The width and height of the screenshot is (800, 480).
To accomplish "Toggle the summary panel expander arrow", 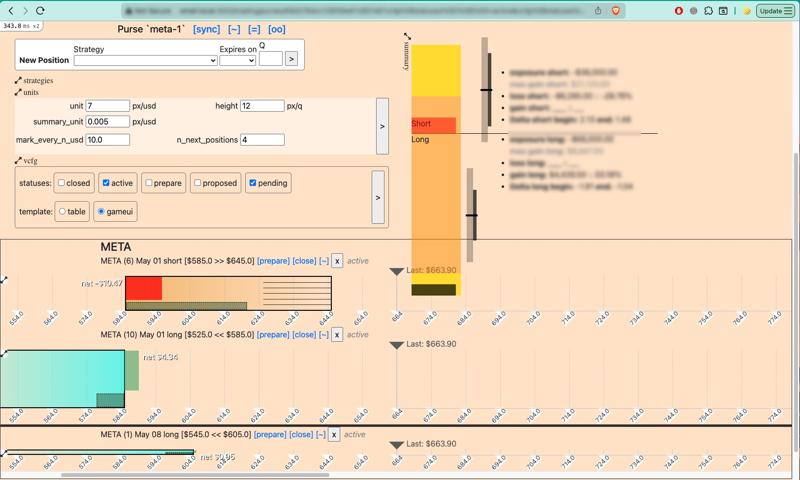I will click(407, 37).
